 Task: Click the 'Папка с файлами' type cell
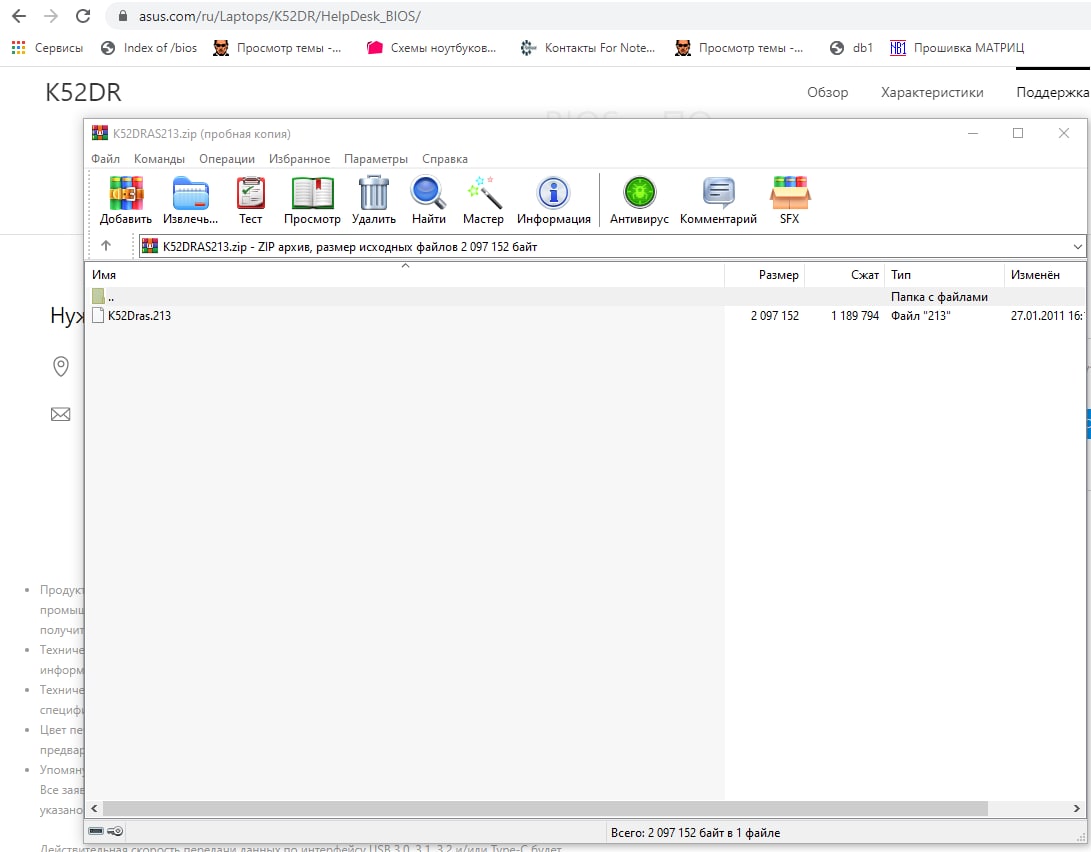[x=939, y=297]
